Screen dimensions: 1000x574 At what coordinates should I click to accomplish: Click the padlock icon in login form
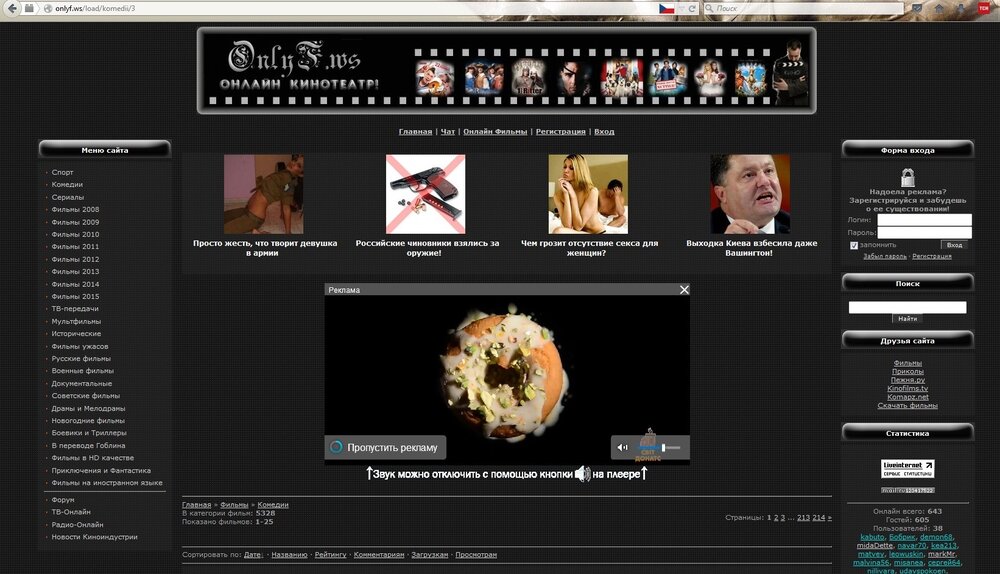coord(907,178)
